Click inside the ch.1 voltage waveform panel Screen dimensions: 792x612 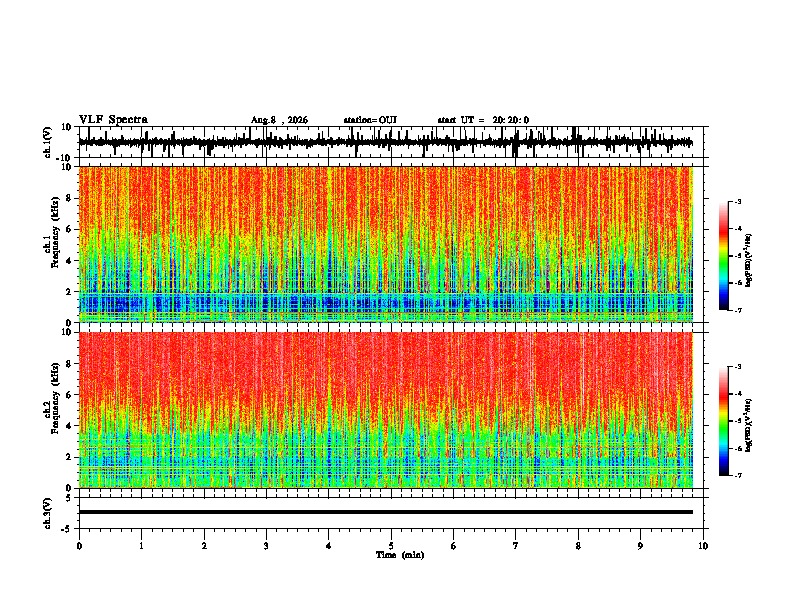pos(393,142)
